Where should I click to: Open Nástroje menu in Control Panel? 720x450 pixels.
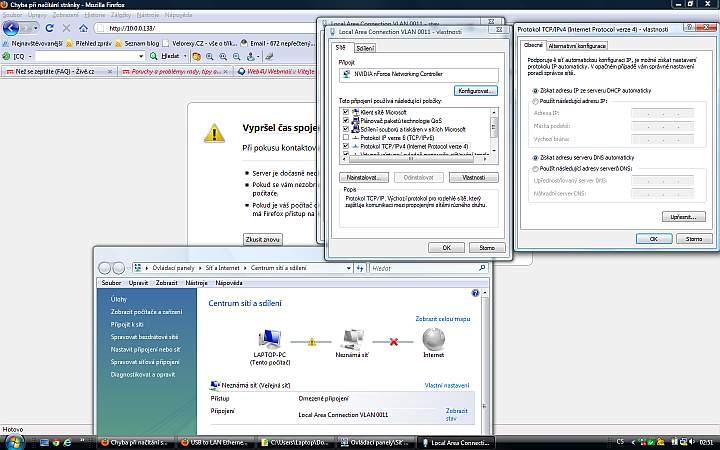197,283
